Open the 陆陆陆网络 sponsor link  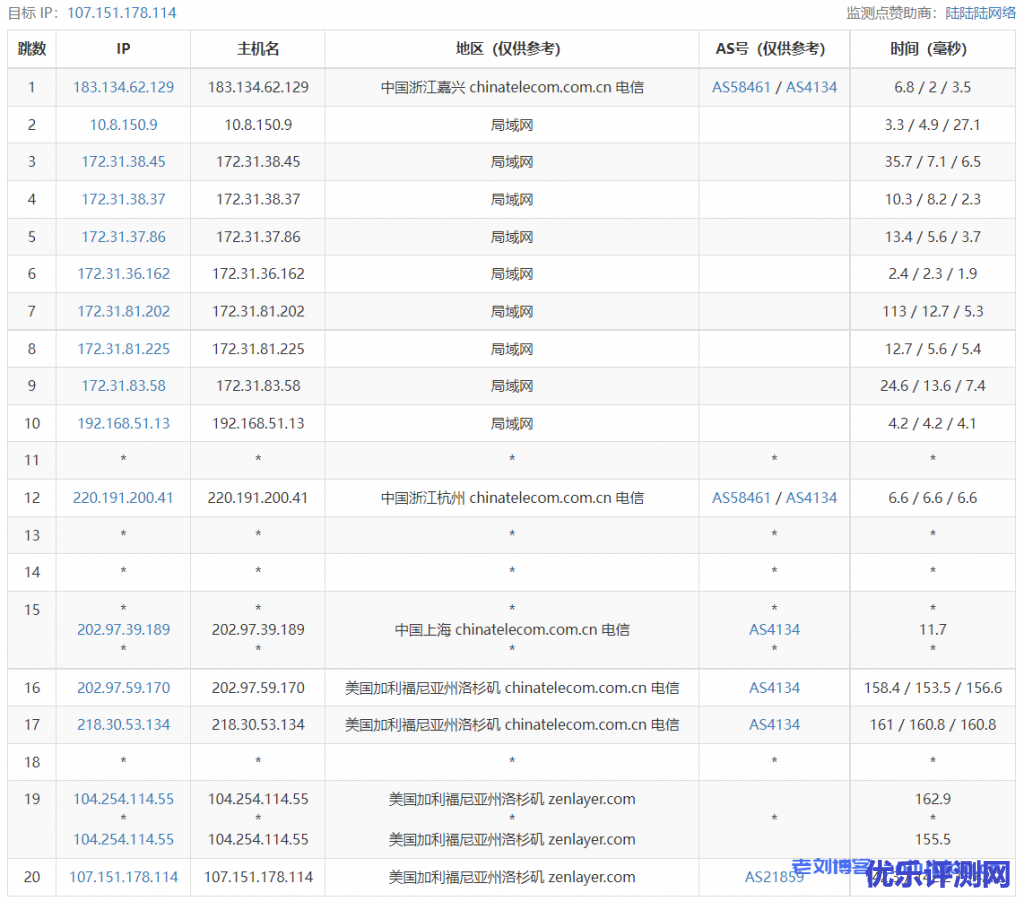pos(980,13)
